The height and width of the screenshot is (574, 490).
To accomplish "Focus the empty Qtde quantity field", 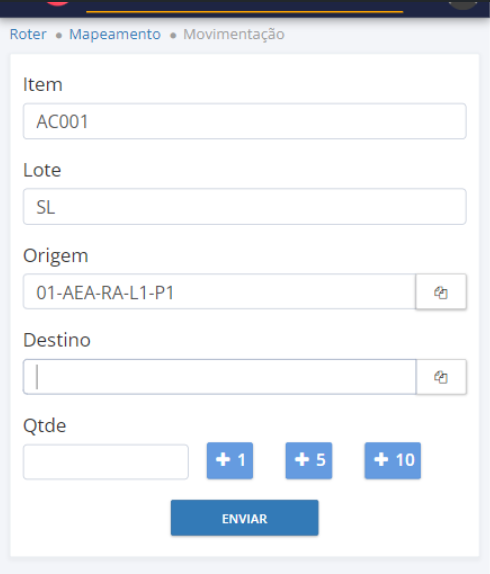I will [106, 462].
